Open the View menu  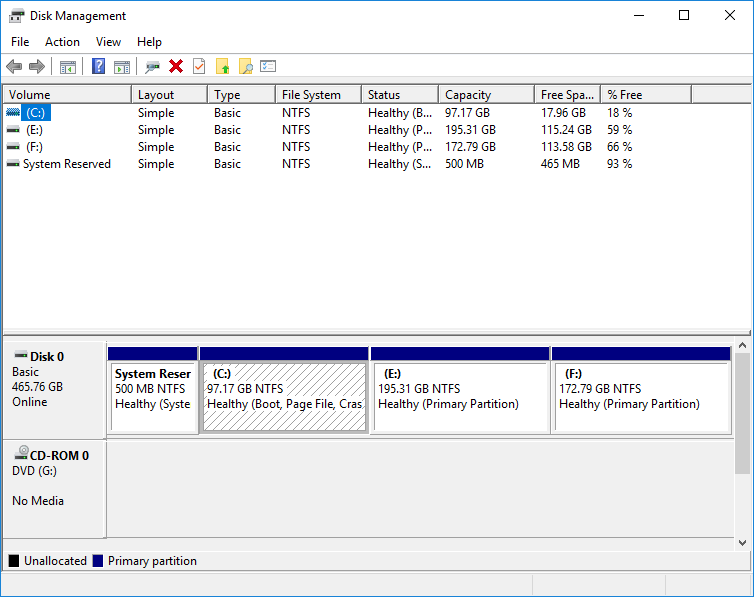[108, 42]
